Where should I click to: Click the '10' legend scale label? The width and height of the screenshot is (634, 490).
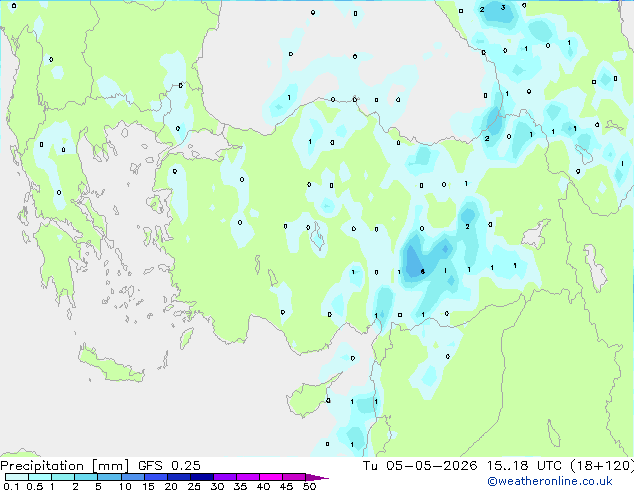pos(125,486)
